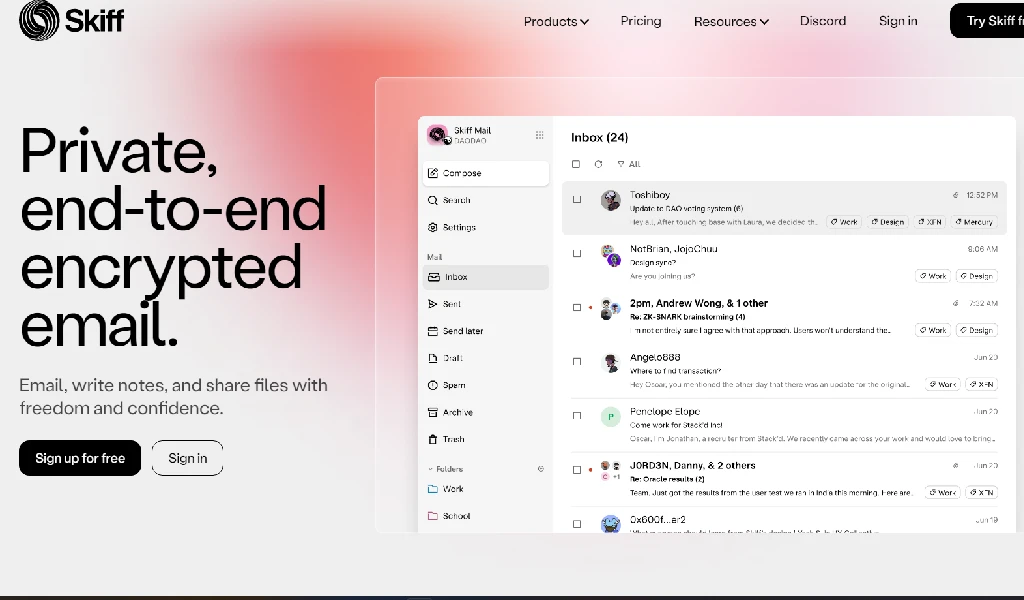
Task: Click the Angelo888 sender avatar
Action: point(611,363)
